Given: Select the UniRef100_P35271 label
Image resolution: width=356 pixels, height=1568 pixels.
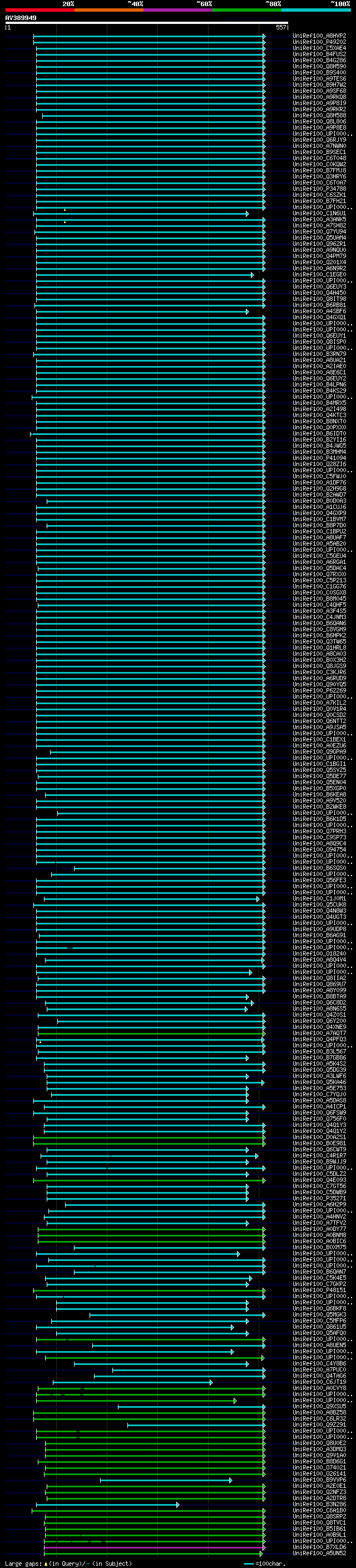Looking at the screenshot, I should click(319, 1198).
